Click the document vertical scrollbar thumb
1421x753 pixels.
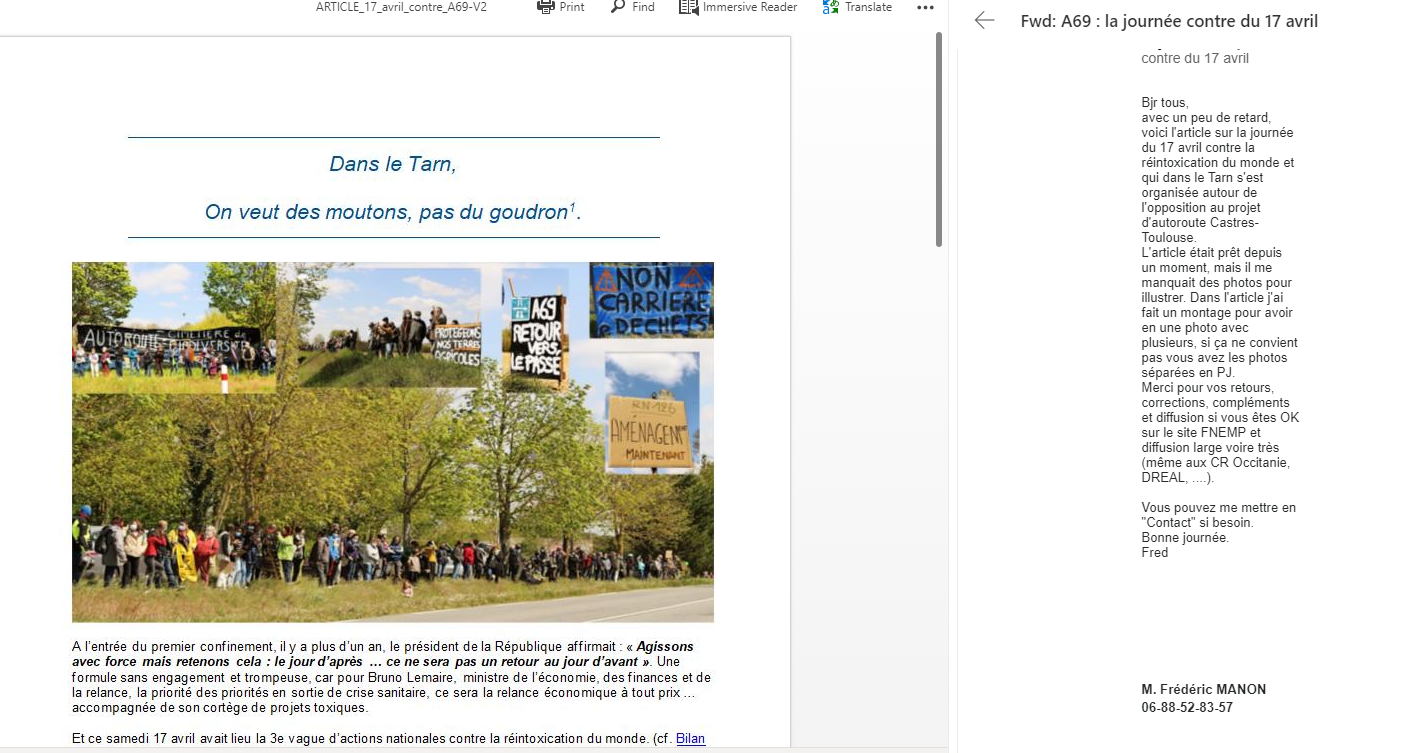pos(939,140)
